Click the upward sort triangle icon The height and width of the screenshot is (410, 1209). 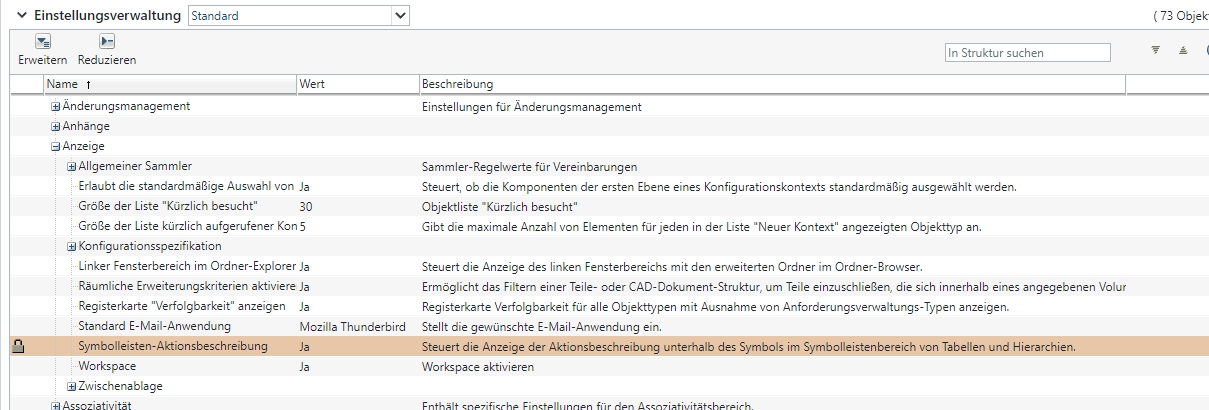tap(1183, 50)
